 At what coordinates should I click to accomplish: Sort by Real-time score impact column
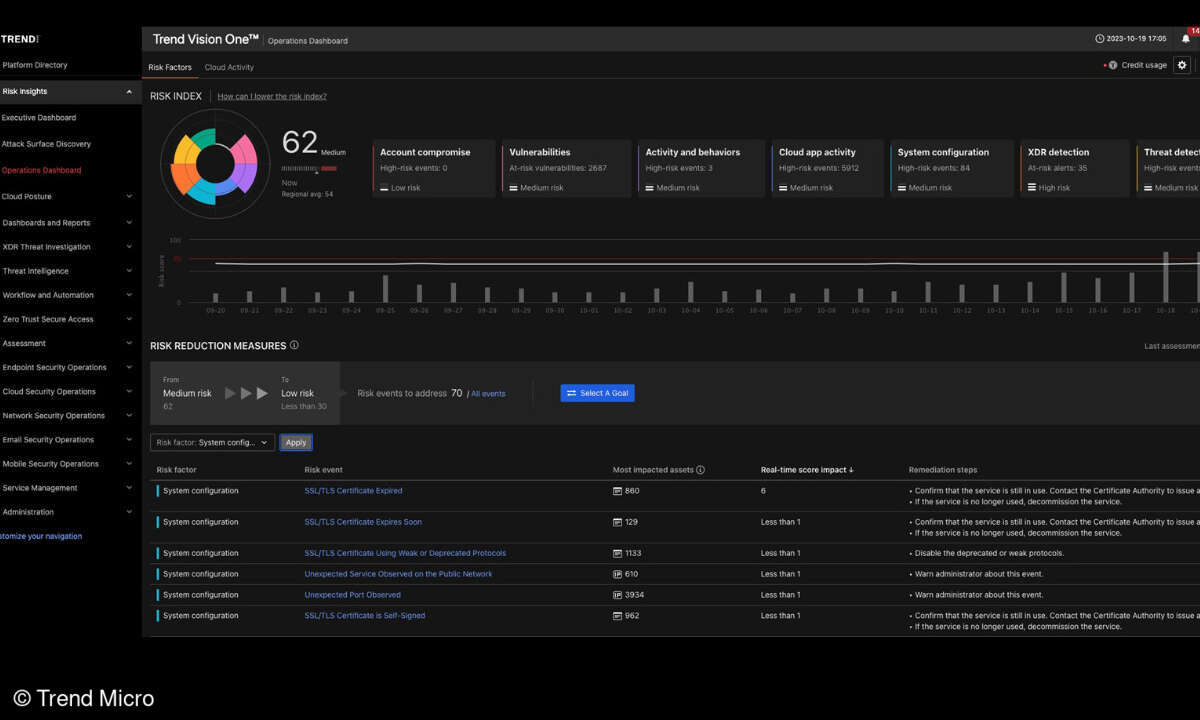click(x=807, y=470)
